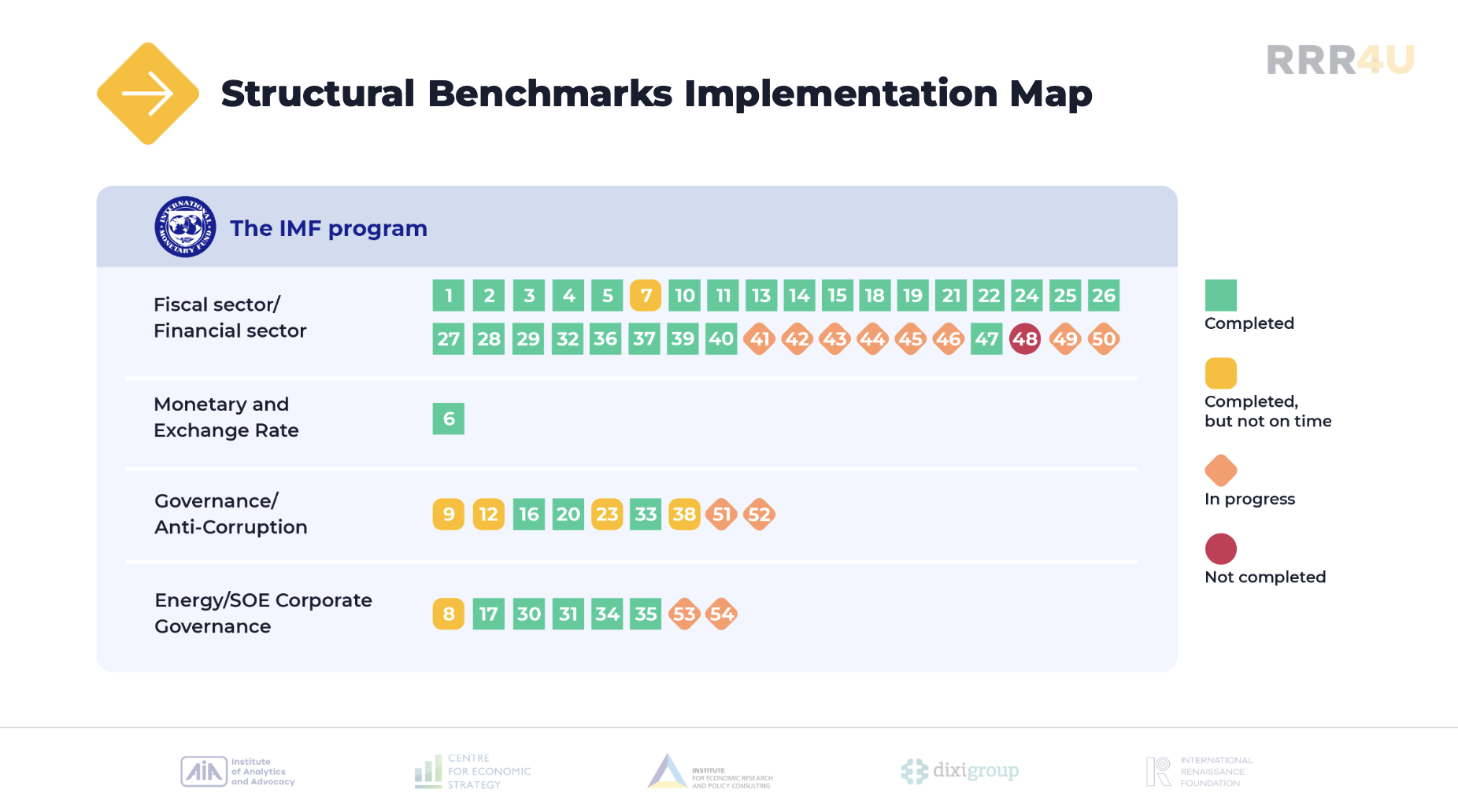Open the dixigroup logo
The width and height of the screenshot is (1458, 812).
coord(960,771)
